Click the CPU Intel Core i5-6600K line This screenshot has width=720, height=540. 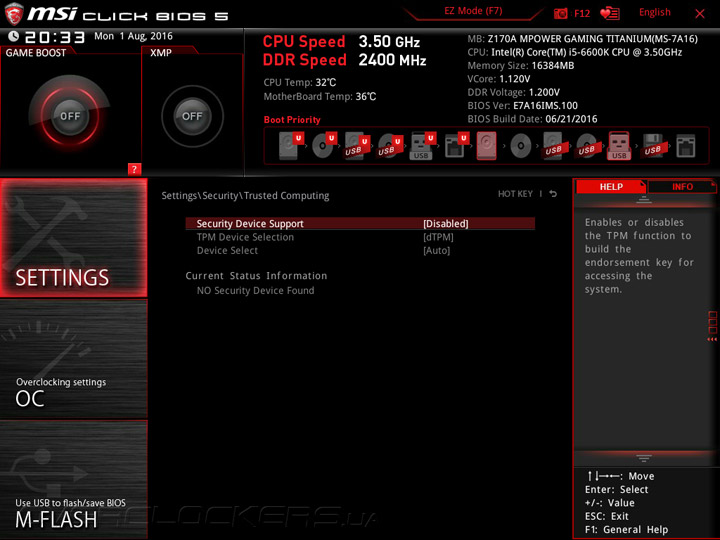(x=574, y=52)
